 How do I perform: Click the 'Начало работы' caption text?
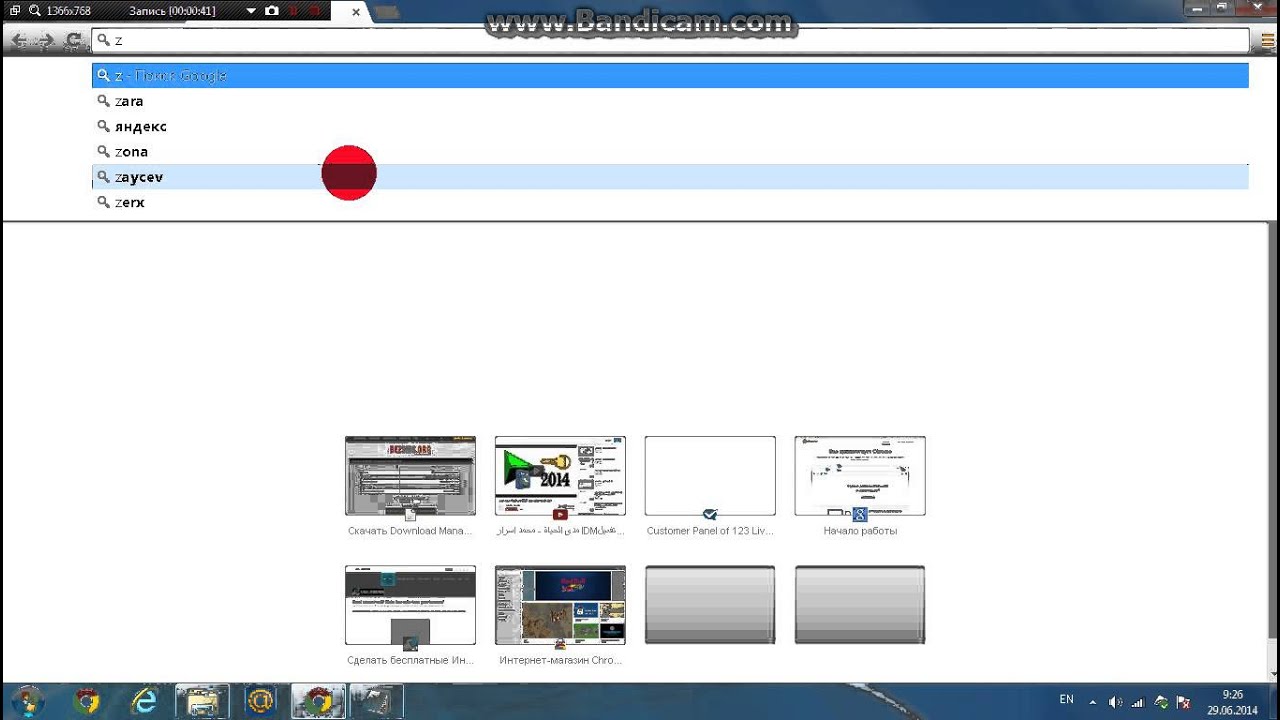pyautogui.click(x=860, y=531)
